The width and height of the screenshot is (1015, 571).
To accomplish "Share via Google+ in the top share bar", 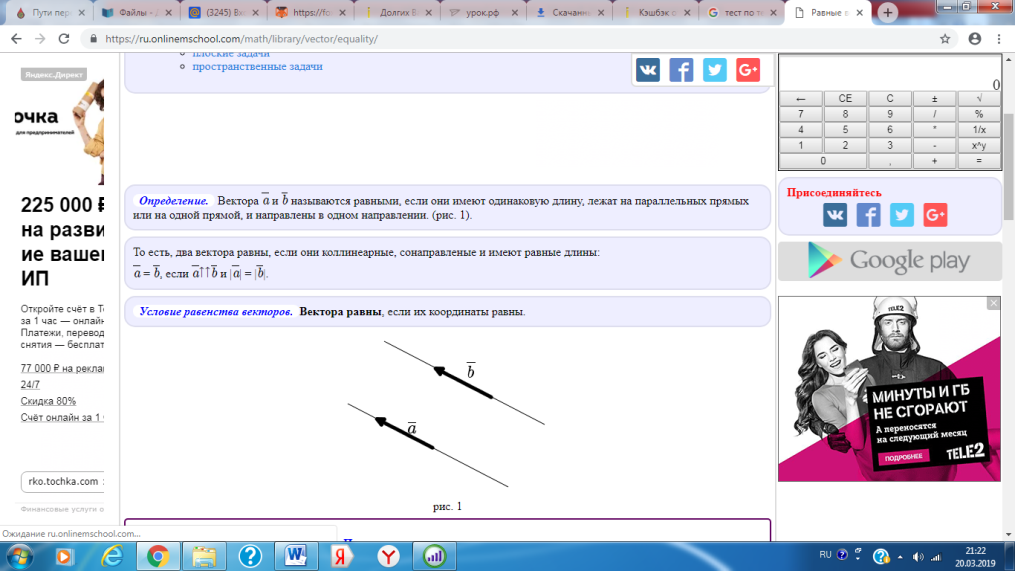I will (x=748, y=70).
